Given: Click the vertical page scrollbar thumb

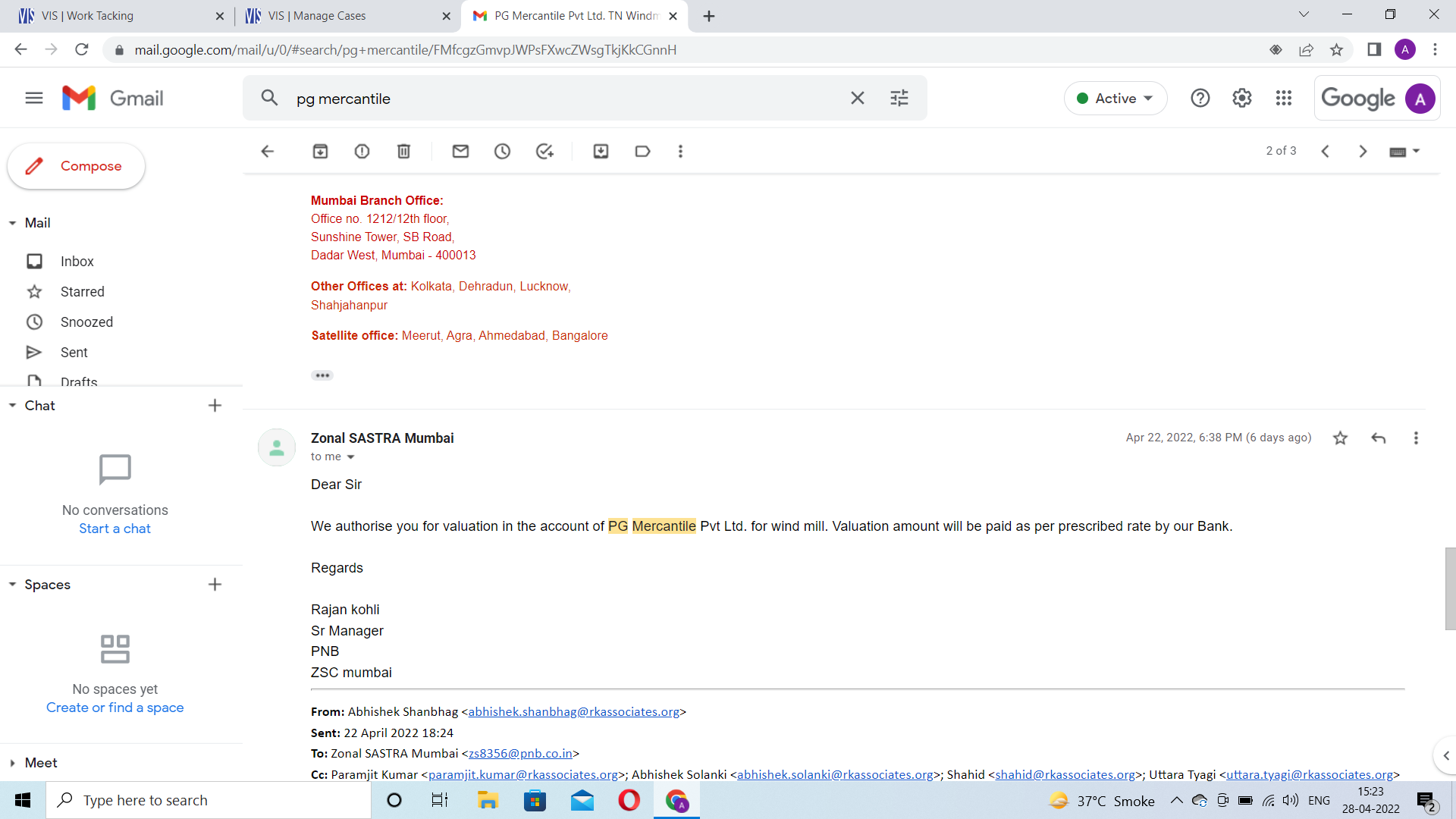Looking at the screenshot, I should pyautogui.click(x=1449, y=588).
